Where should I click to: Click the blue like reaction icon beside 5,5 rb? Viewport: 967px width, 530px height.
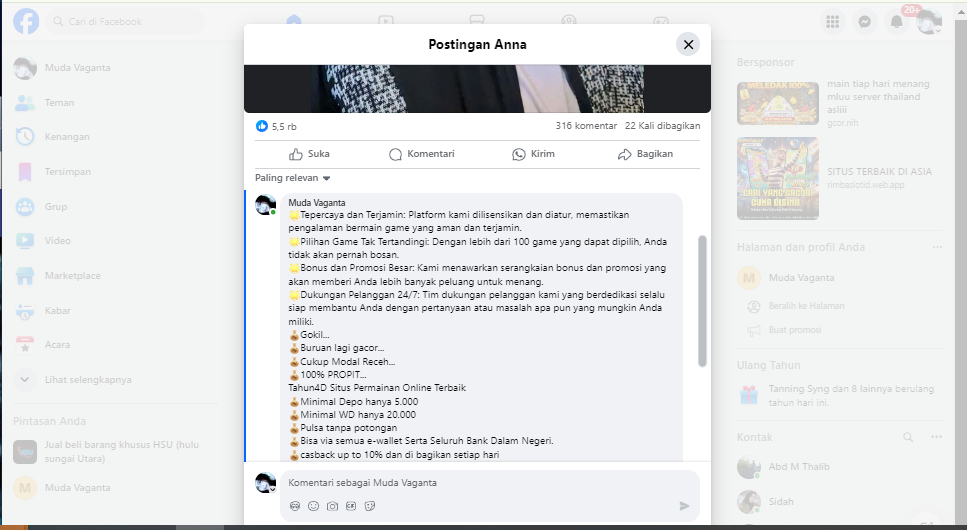pos(261,126)
